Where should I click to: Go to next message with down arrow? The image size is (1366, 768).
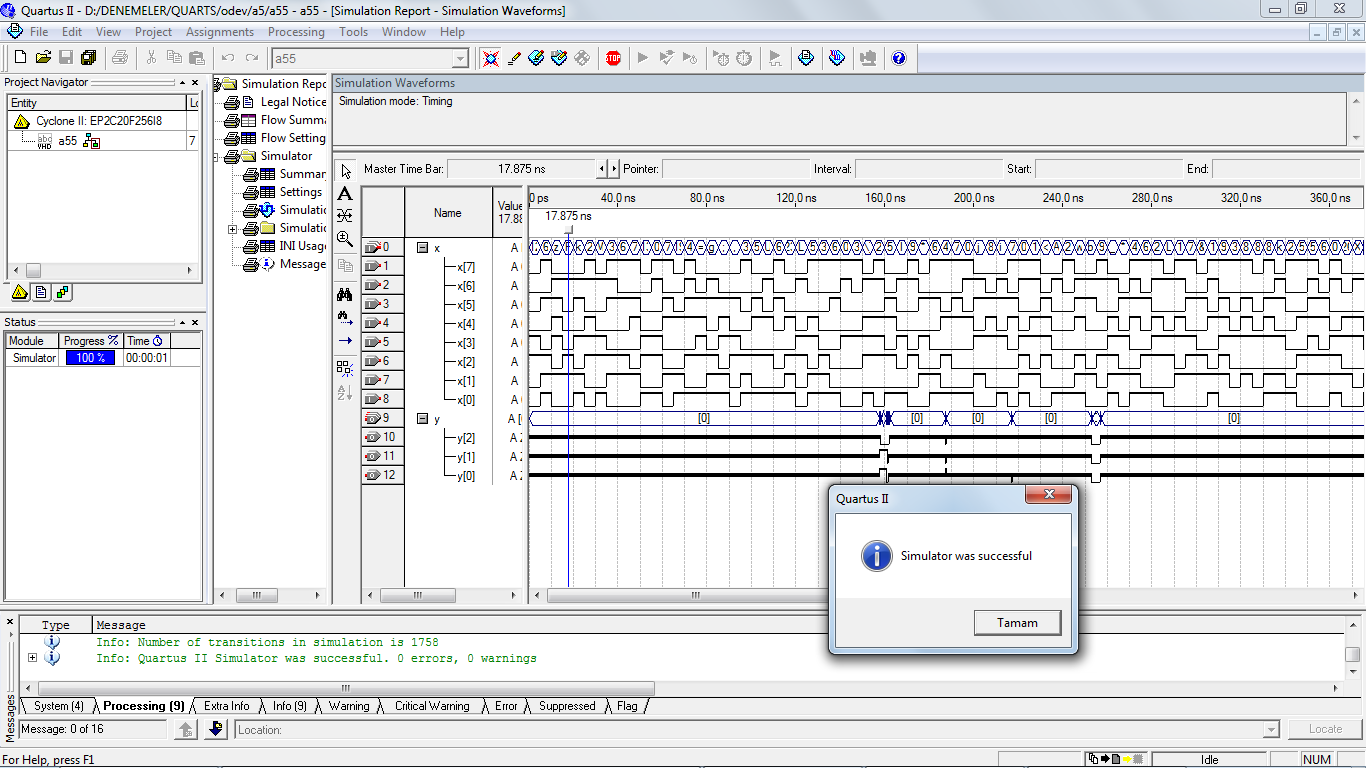click(x=216, y=730)
